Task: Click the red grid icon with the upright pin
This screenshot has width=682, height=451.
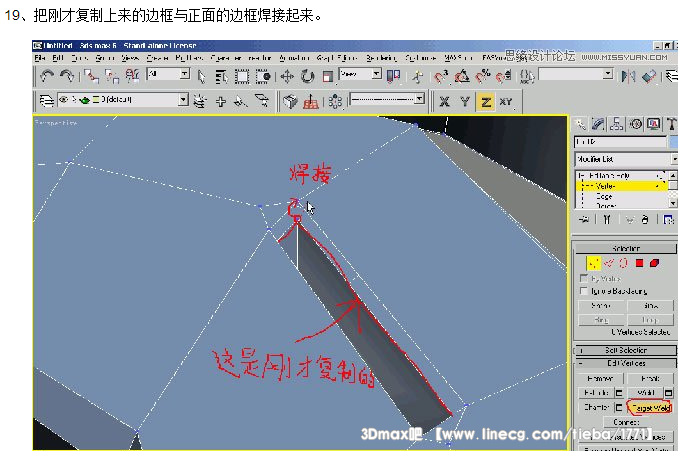Action: pyautogui.click(x=311, y=102)
